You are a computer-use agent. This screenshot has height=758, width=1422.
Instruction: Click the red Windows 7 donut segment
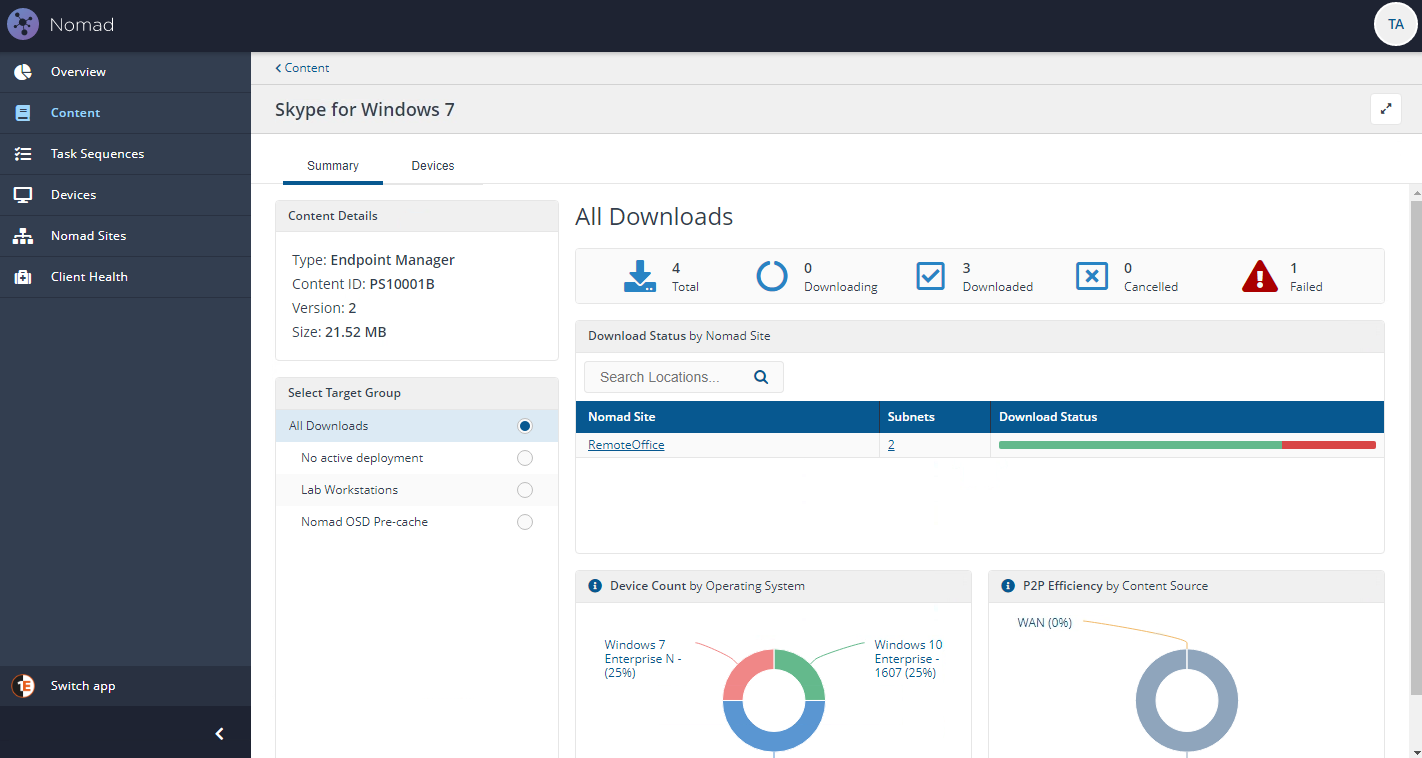(x=742, y=670)
